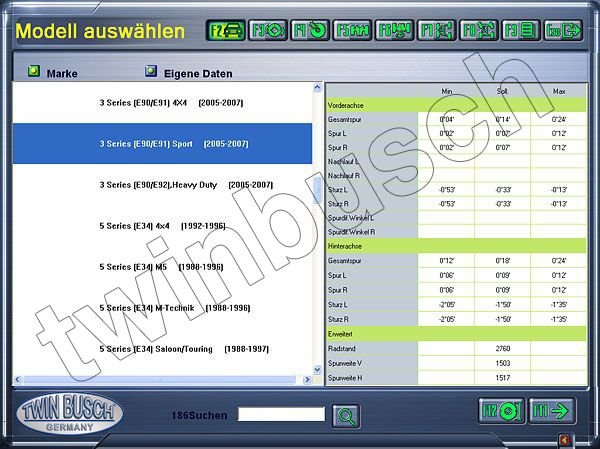This screenshot has width=600, height=449.
Task: Click the Min column header
Action: point(447,91)
